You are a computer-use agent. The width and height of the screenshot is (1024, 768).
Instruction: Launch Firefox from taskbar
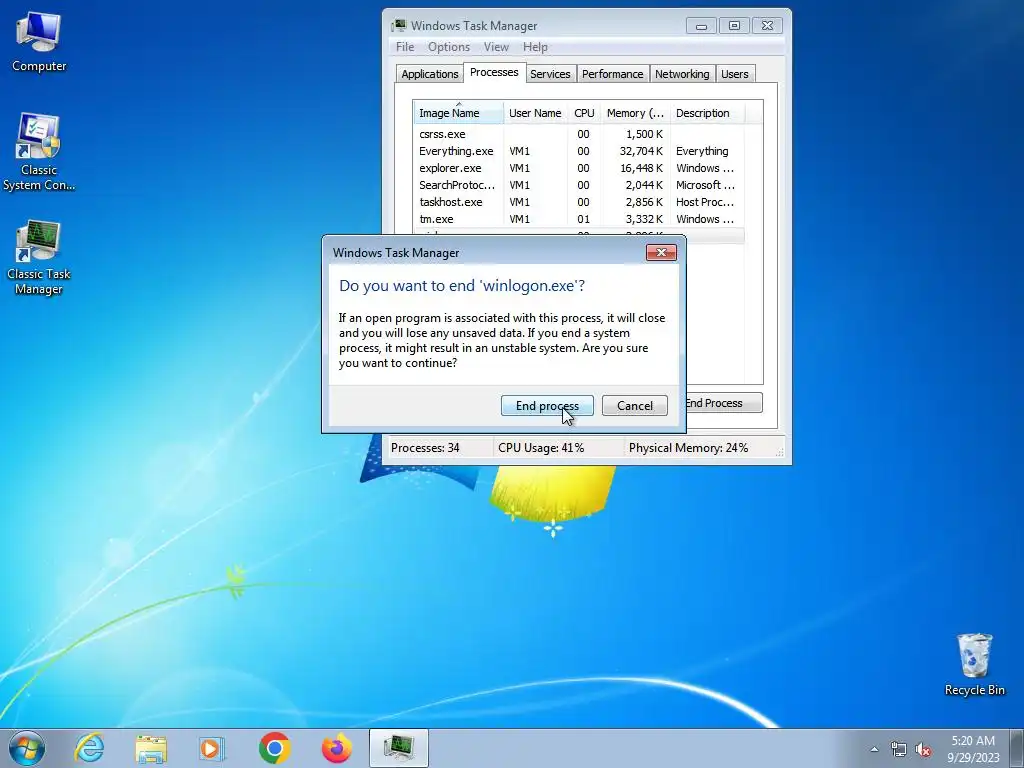[x=336, y=748]
